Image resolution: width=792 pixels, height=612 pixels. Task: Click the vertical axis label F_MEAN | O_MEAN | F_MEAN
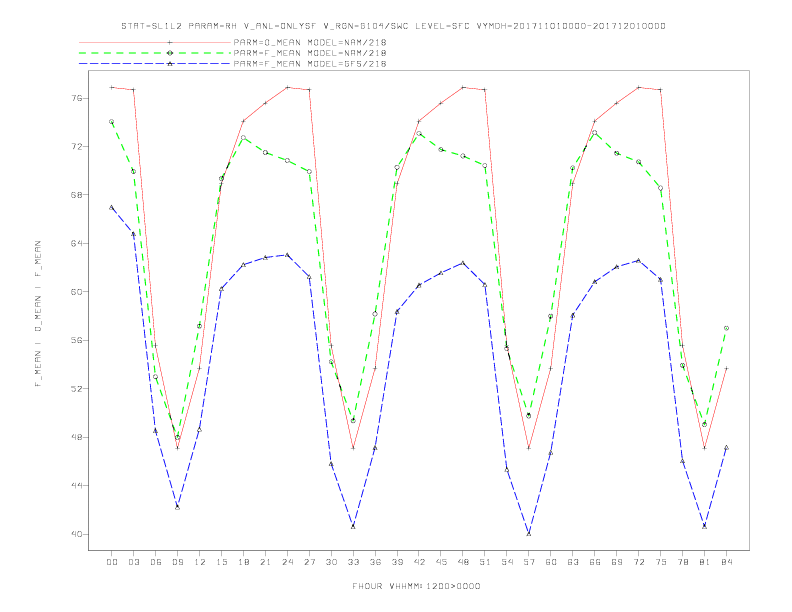click(38, 314)
